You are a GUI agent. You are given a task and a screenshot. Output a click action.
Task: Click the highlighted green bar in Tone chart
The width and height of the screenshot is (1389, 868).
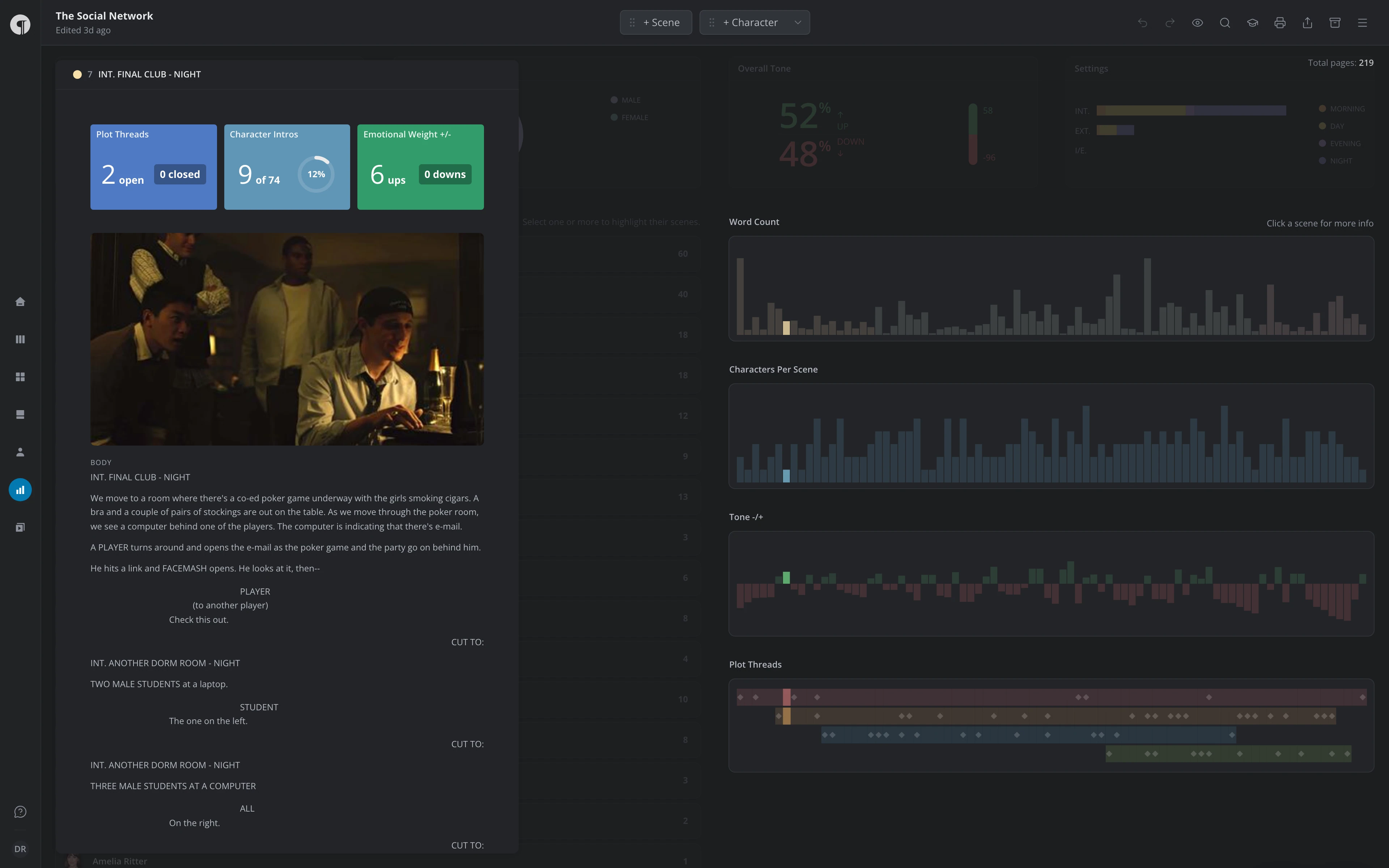coord(786,578)
